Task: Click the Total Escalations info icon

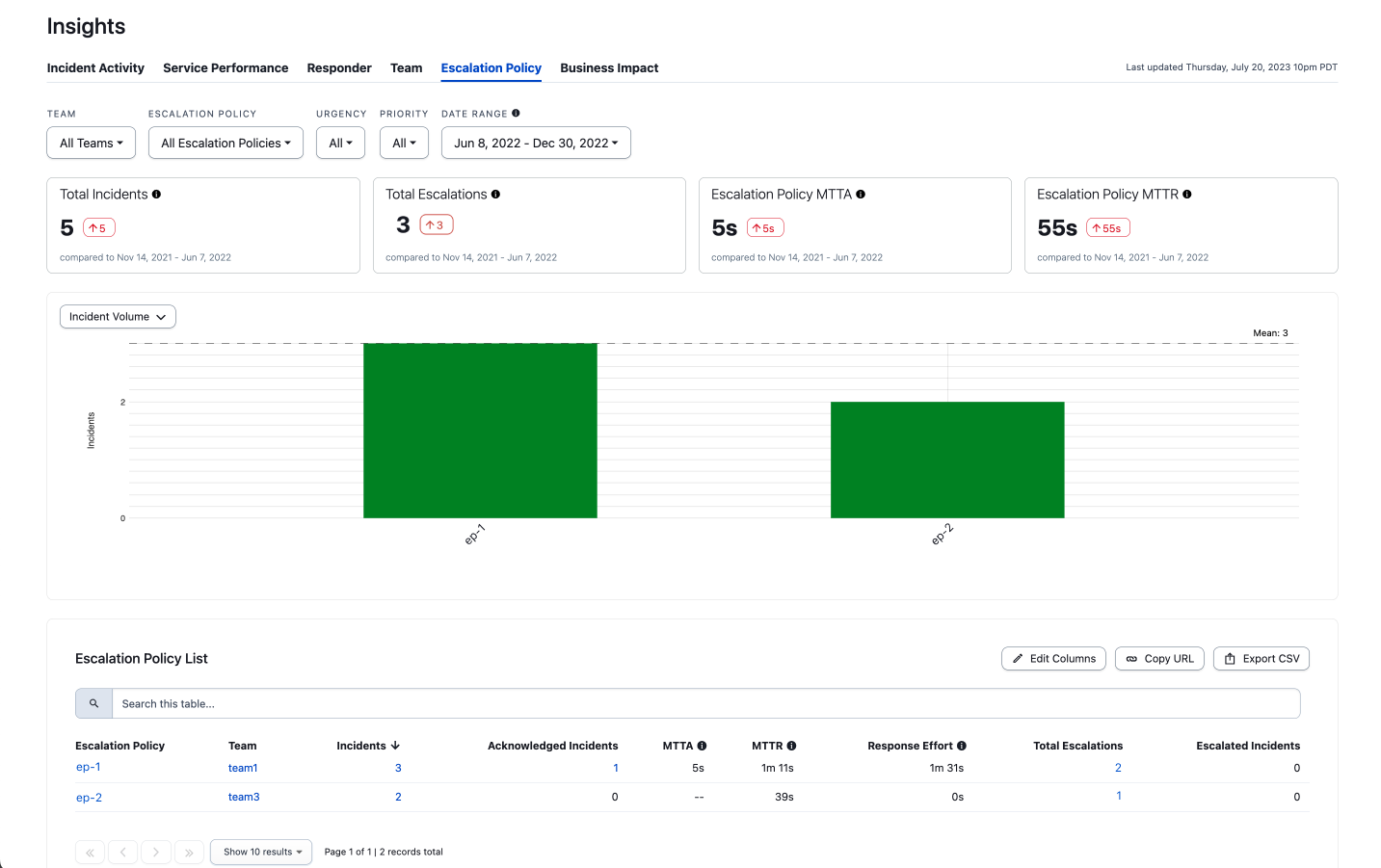Action: pyautogui.click(x=495, y=195)
